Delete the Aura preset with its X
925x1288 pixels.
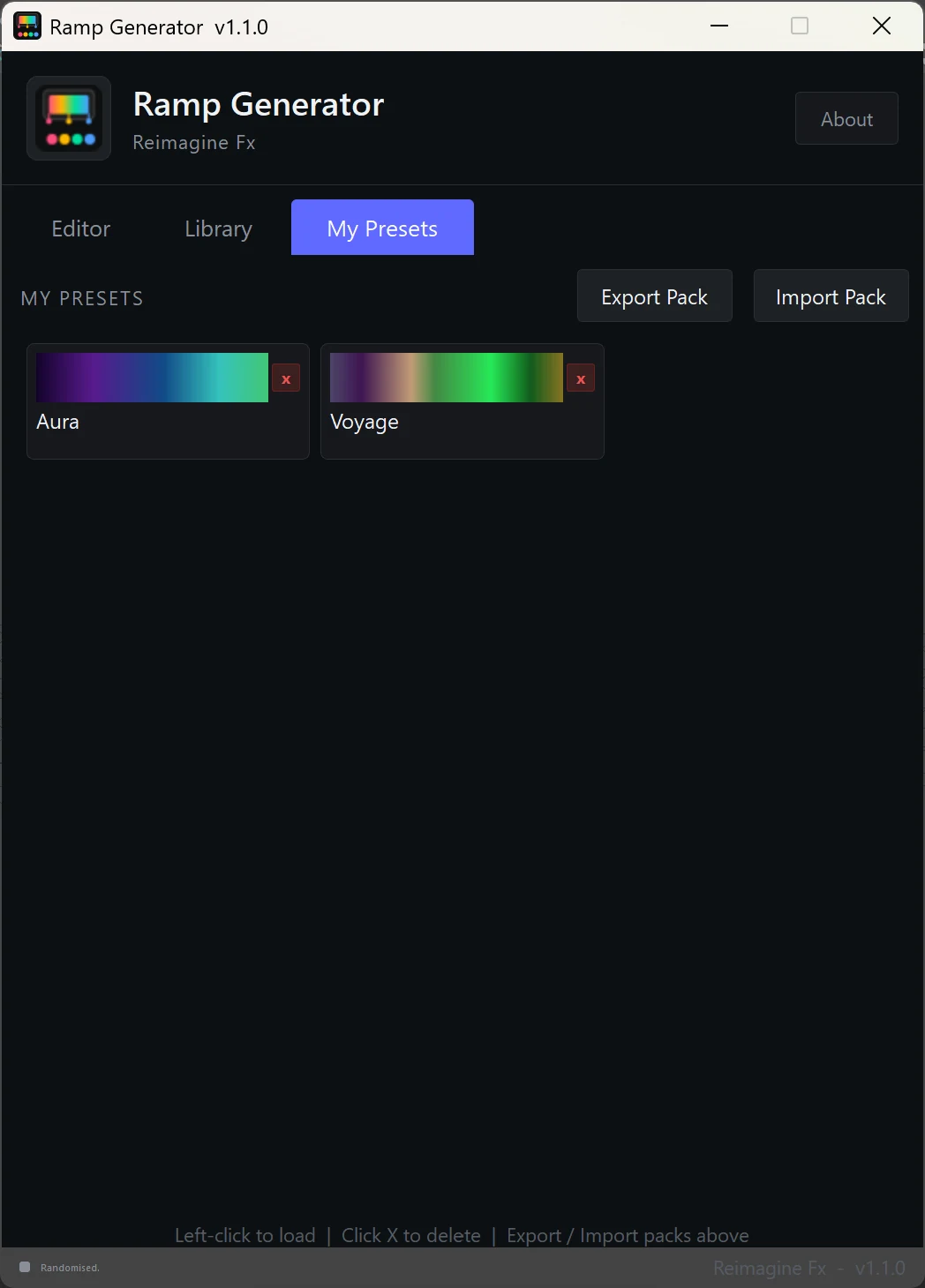(x=286, y=378)
